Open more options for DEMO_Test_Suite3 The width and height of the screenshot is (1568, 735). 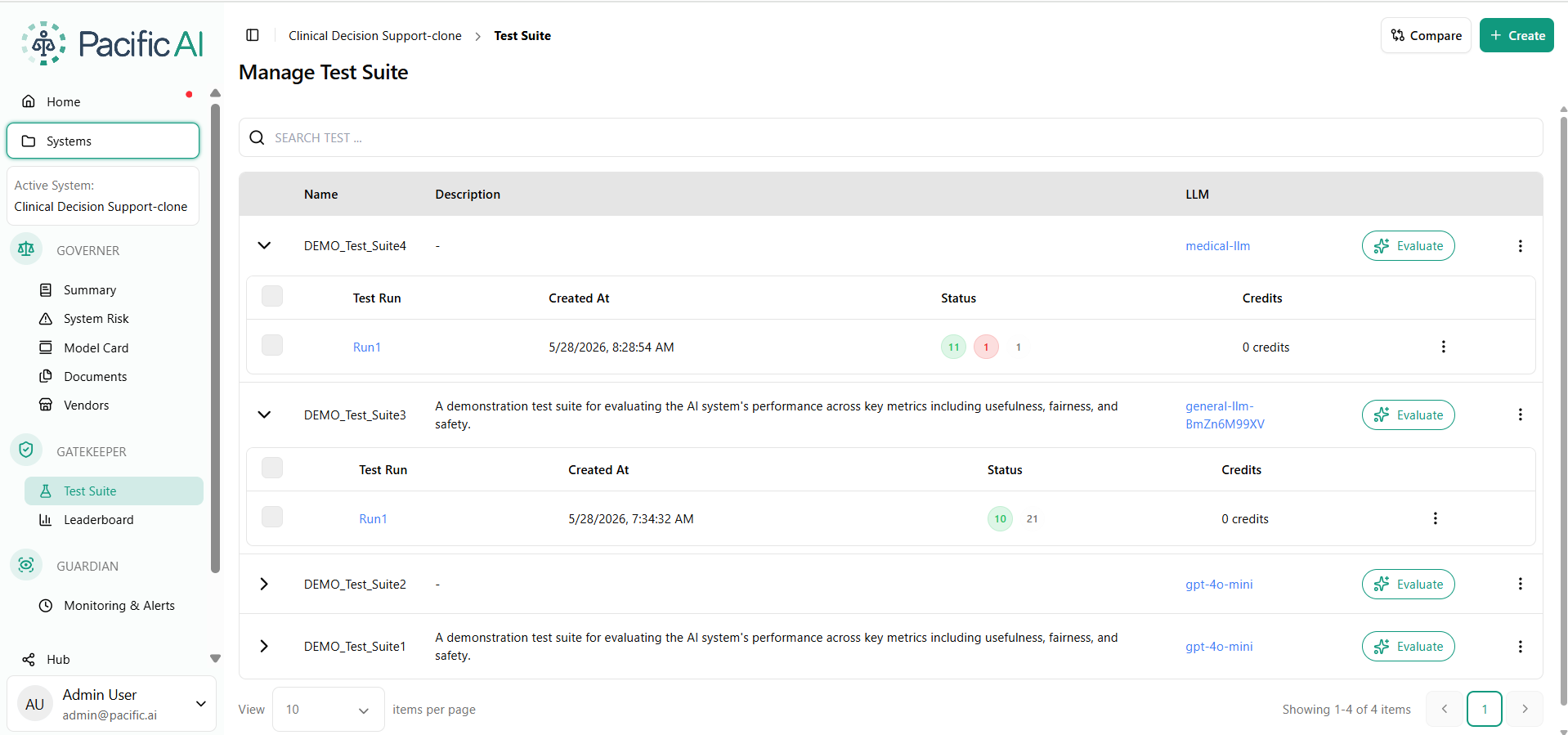pos(1520,415)
